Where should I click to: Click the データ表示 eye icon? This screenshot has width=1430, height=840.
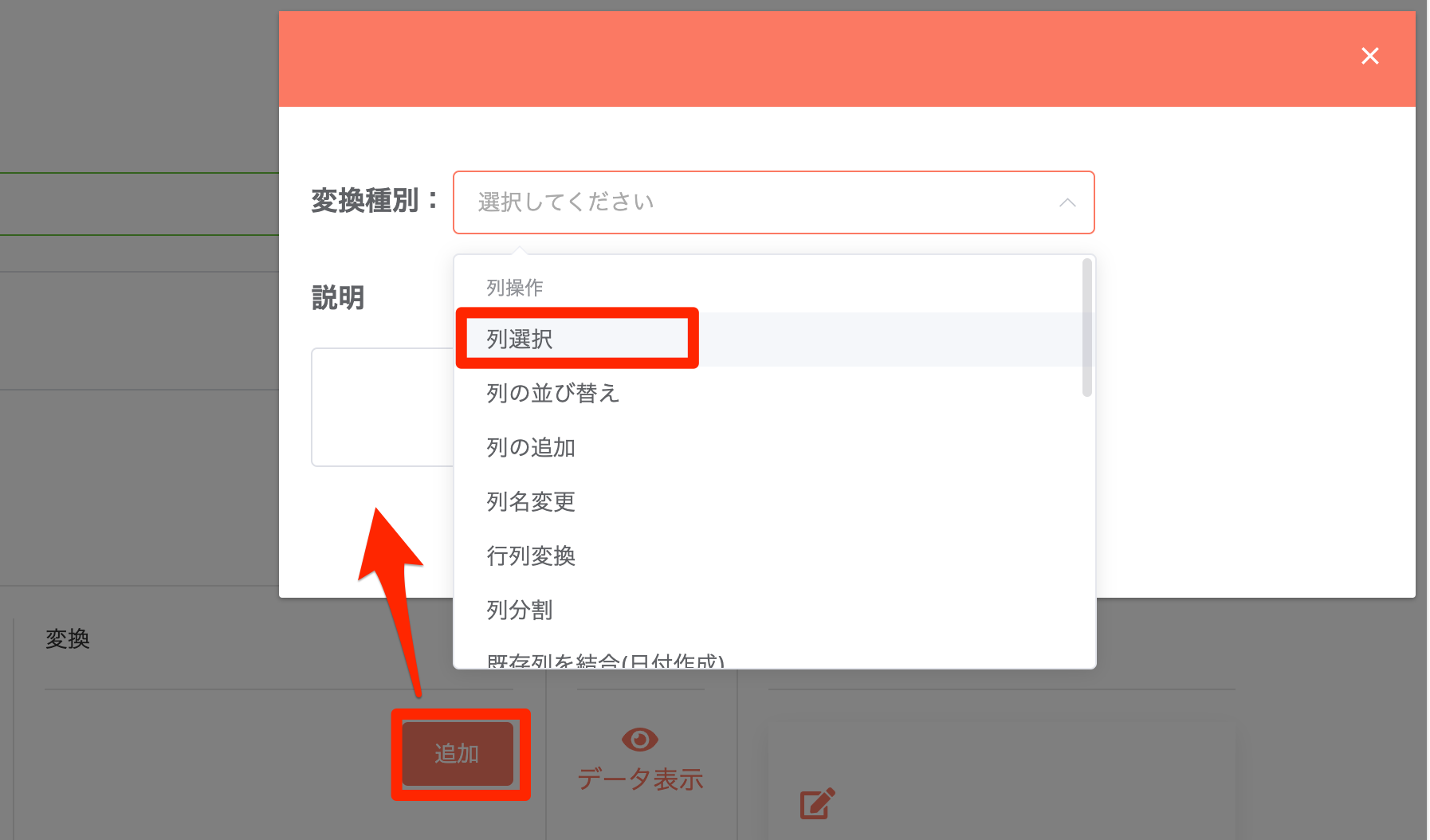638,740
